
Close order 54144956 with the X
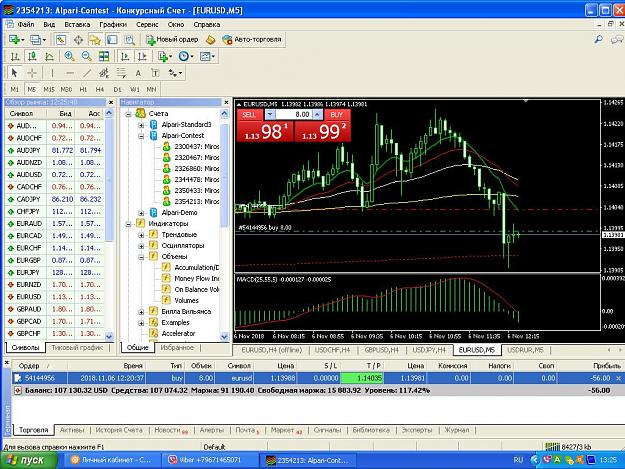pyautogui.click(x=618, y=378)
